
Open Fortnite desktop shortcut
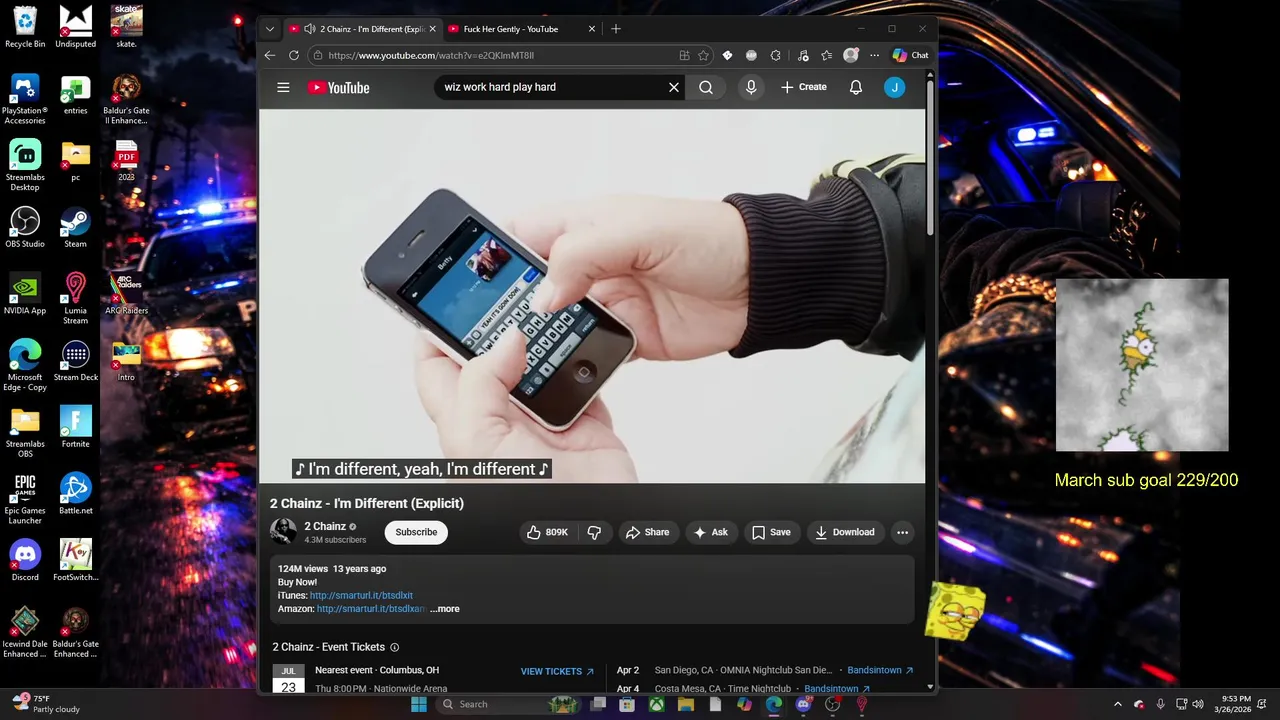[x=76, y=427]
